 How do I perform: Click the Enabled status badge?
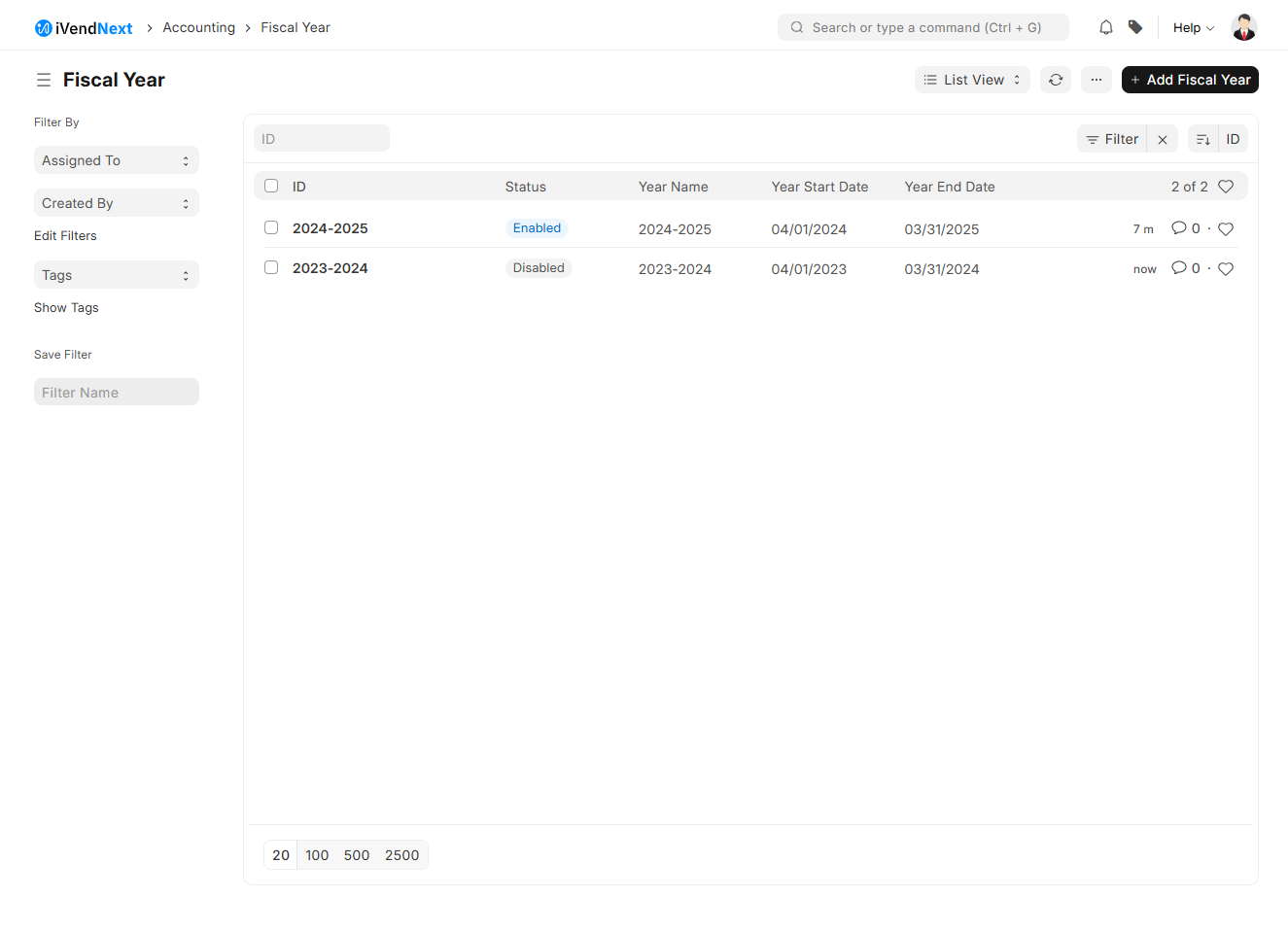pyautogui.click(x=537, y=228)
